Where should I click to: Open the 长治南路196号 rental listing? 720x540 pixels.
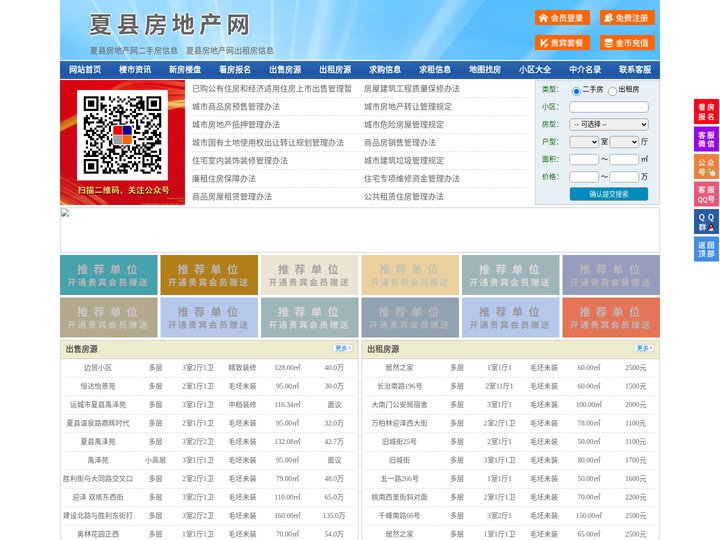click(399, 386)
